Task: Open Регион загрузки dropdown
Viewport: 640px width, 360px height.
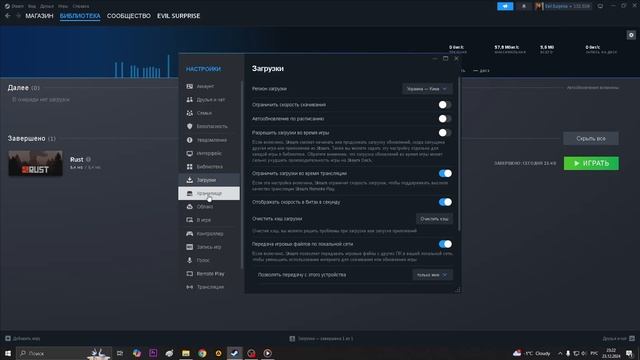Action: 427,89
